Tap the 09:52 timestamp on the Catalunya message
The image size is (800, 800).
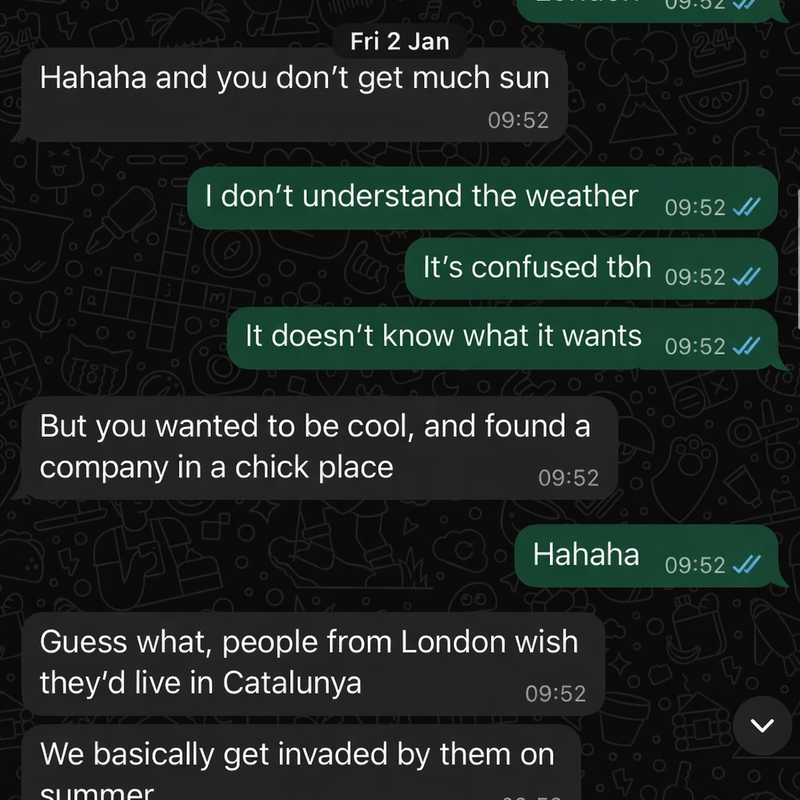[556, 694]
